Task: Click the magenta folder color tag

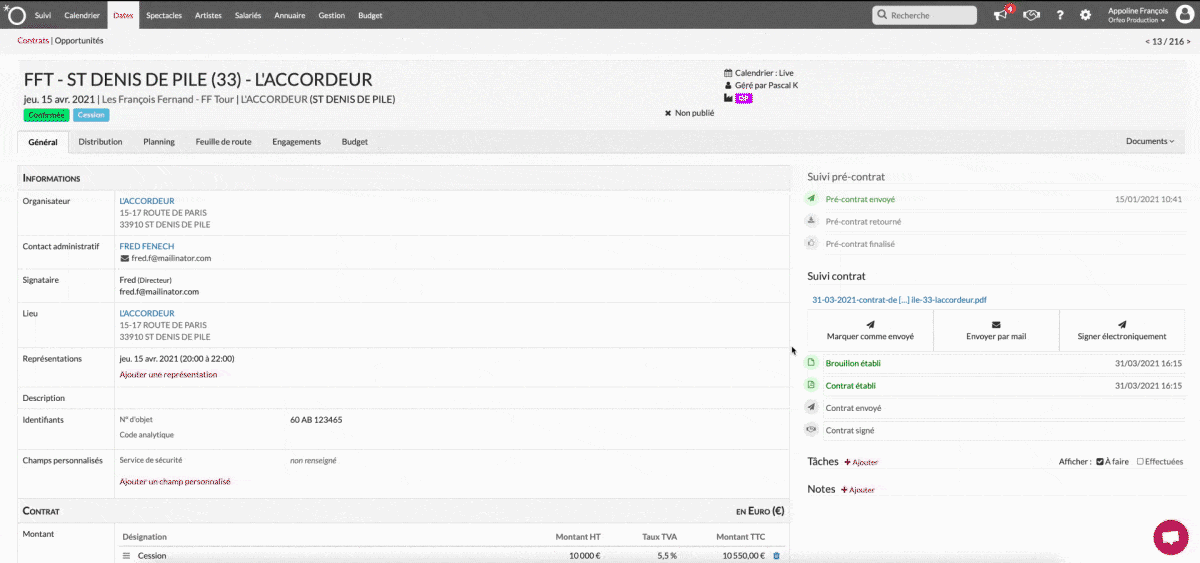Action: click(x=743, y=98)
